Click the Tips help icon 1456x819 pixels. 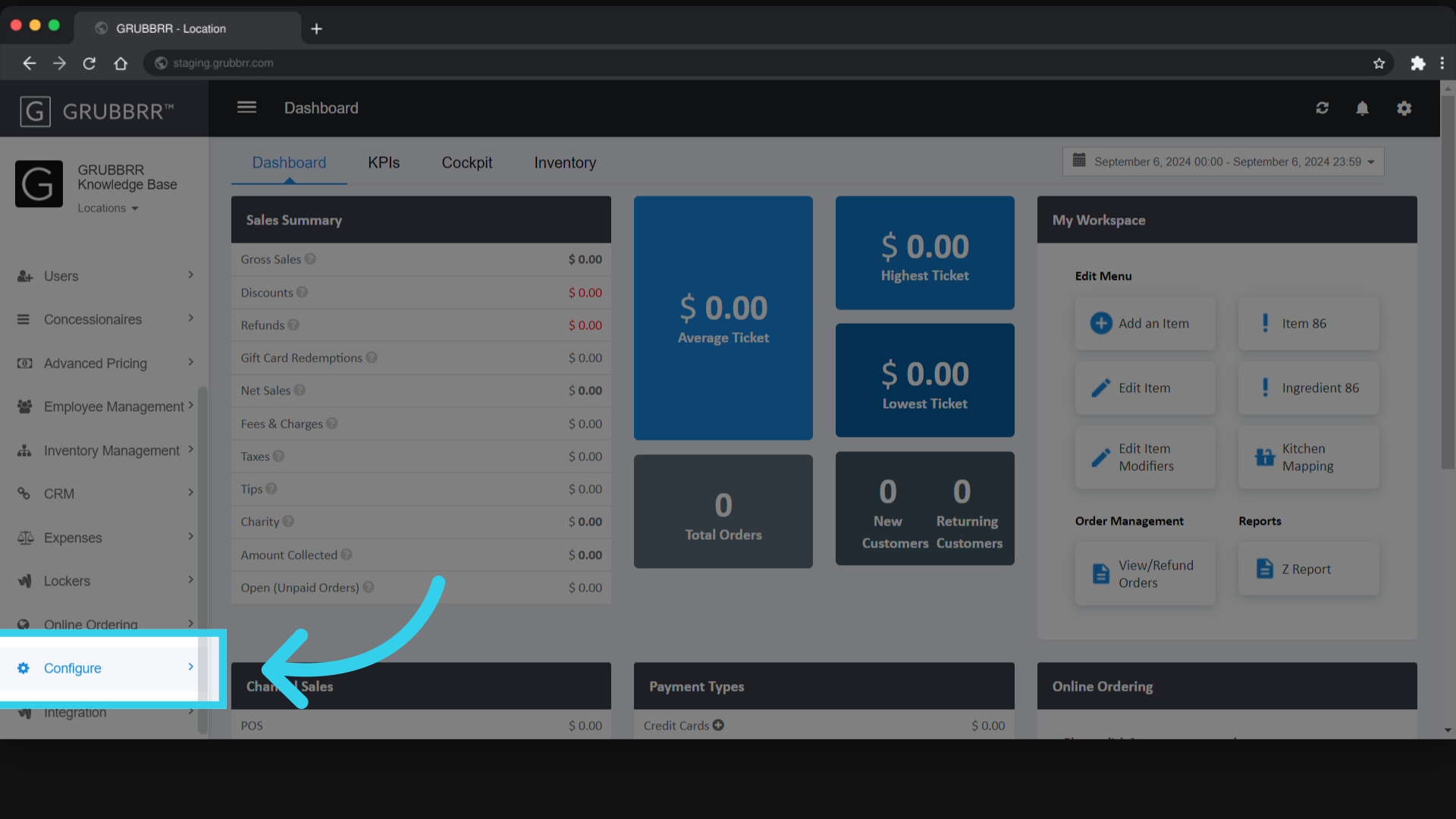coord(271,488)
